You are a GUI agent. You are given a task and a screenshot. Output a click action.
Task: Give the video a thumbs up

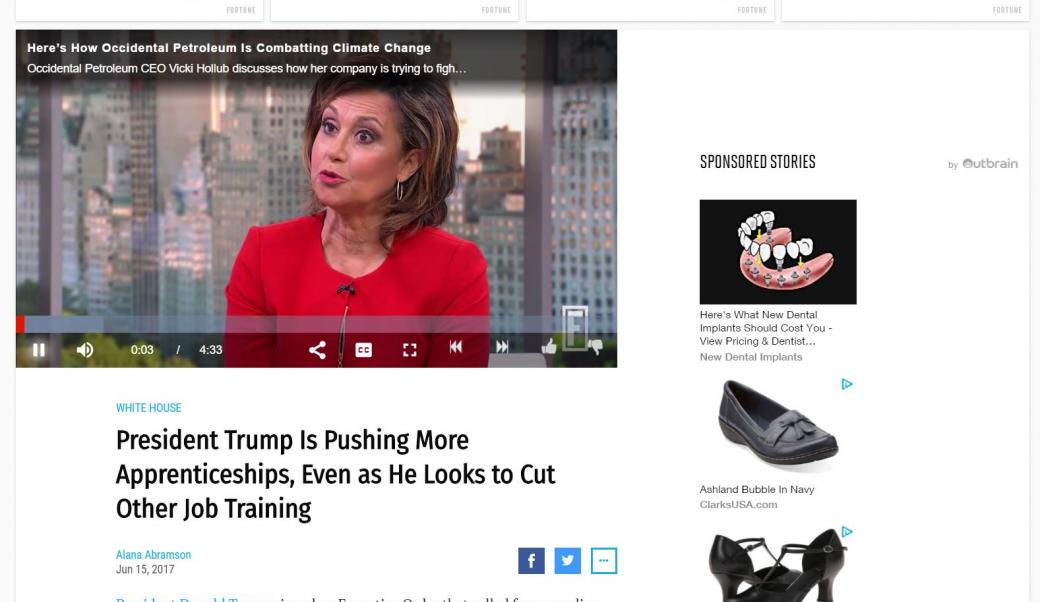click(x=549, y=346)
